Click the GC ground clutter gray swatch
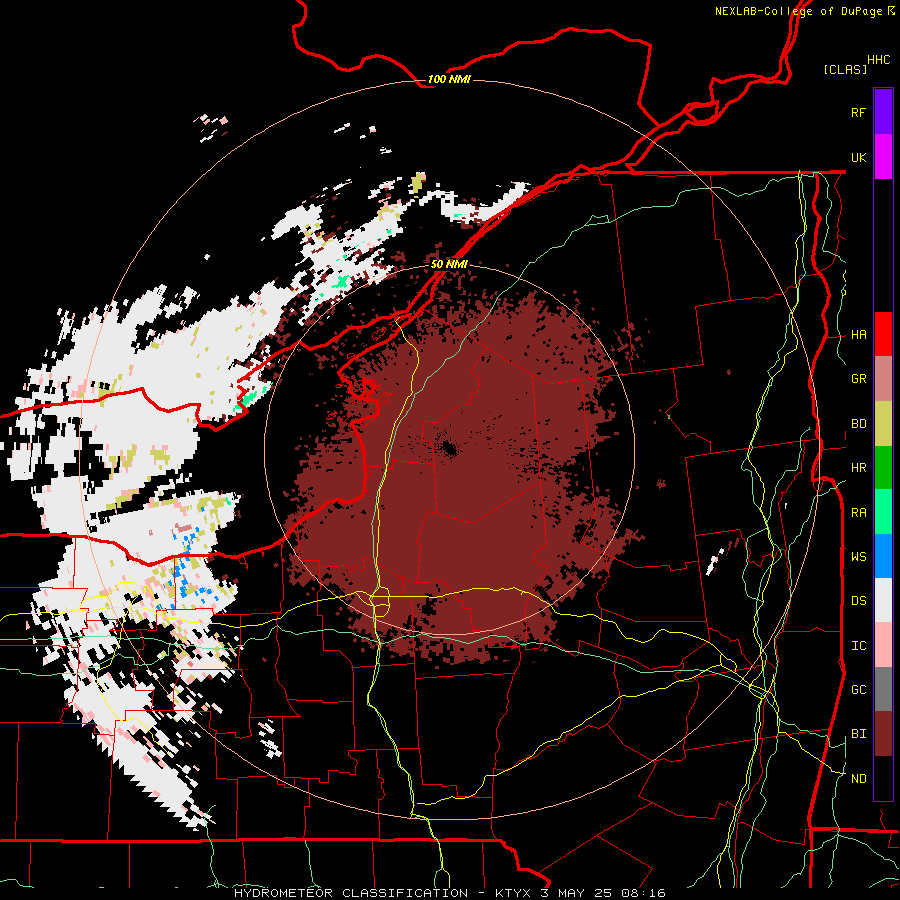Image resolution: width=900 pixels, height=900 pixels. [x=883, y=689]
